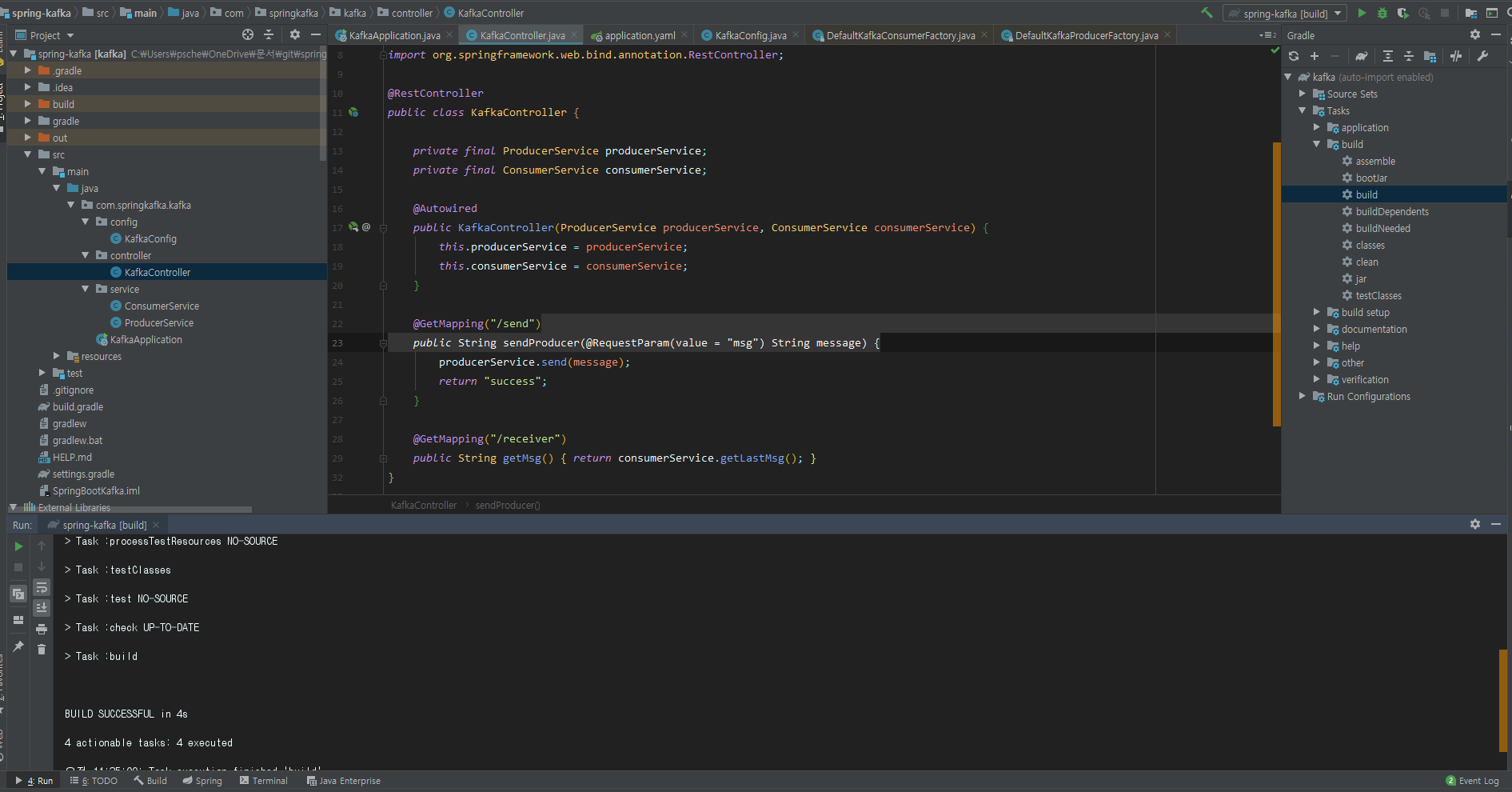The image size is (1512, 792).
Task: Collapse the src folder
Action: pos(28,154)
